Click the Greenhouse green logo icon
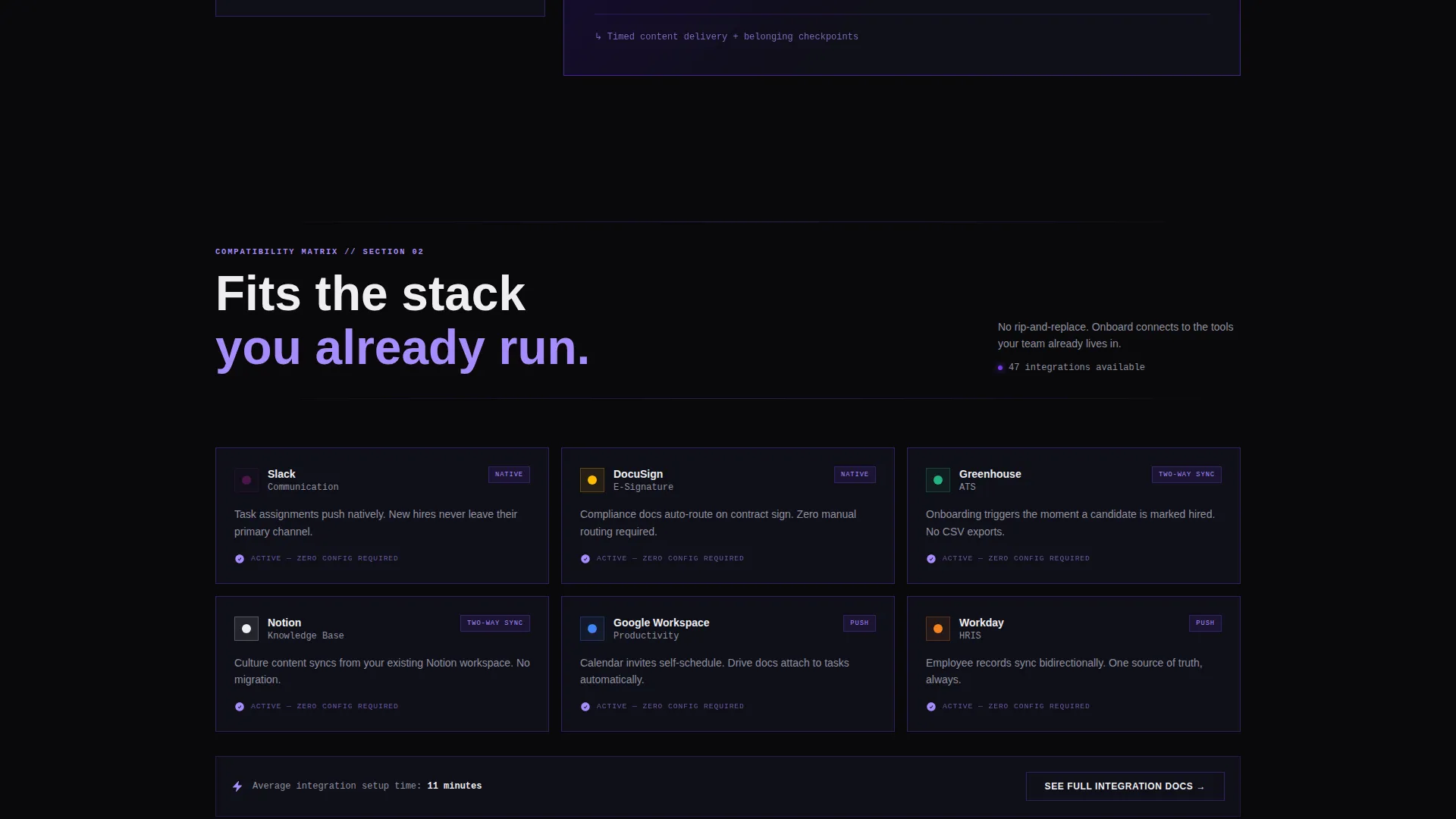 (938, 480)
